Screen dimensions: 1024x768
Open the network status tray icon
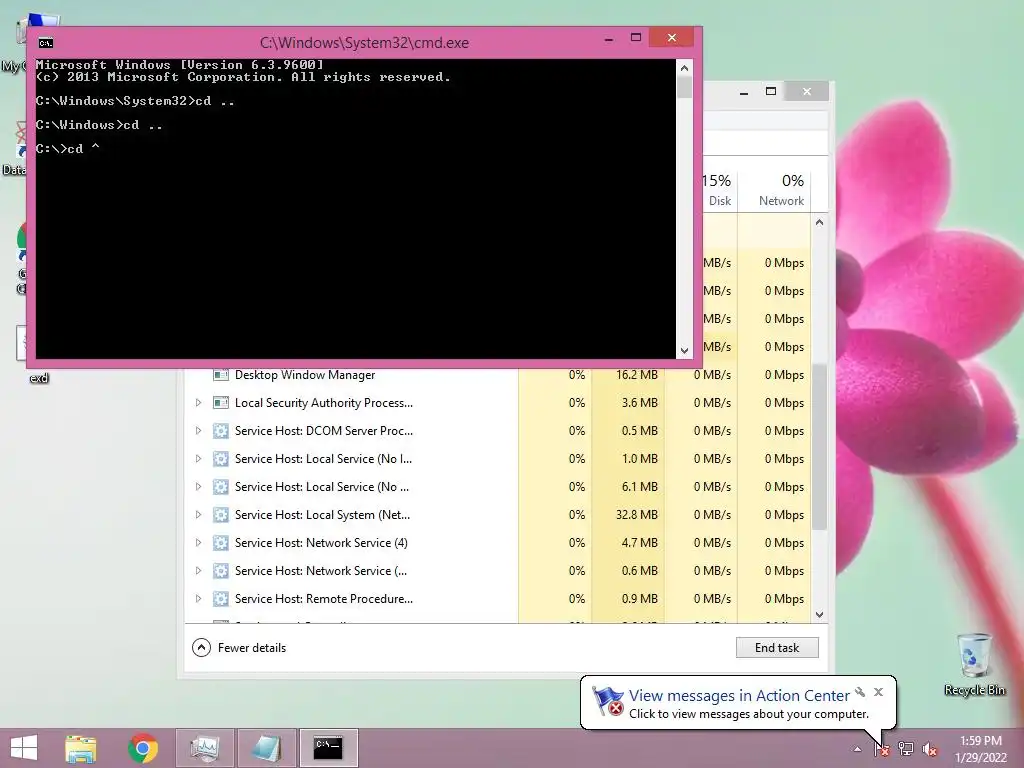coord(906,749)
